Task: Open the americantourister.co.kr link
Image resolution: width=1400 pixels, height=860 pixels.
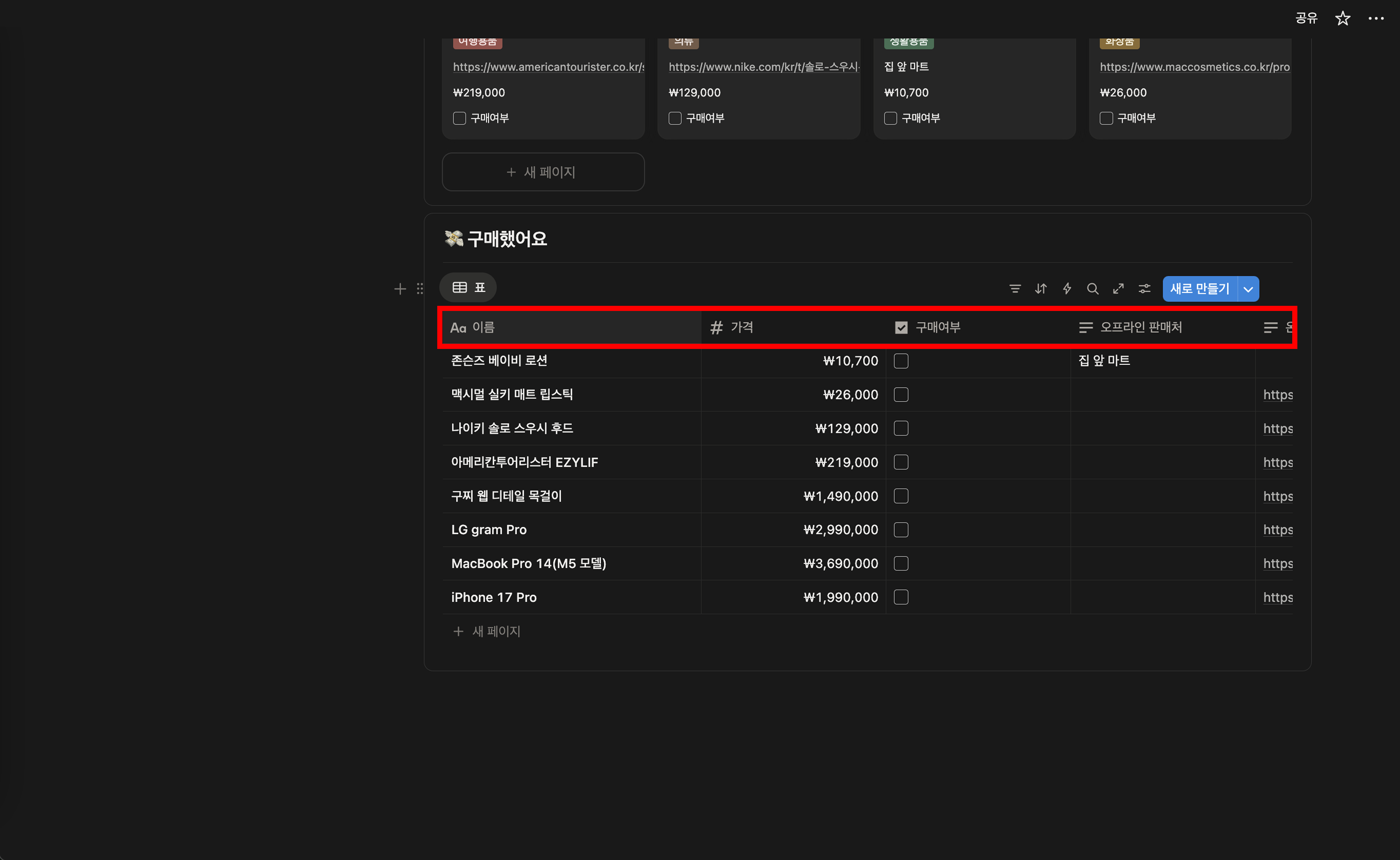Action: (x=548, y=67)
